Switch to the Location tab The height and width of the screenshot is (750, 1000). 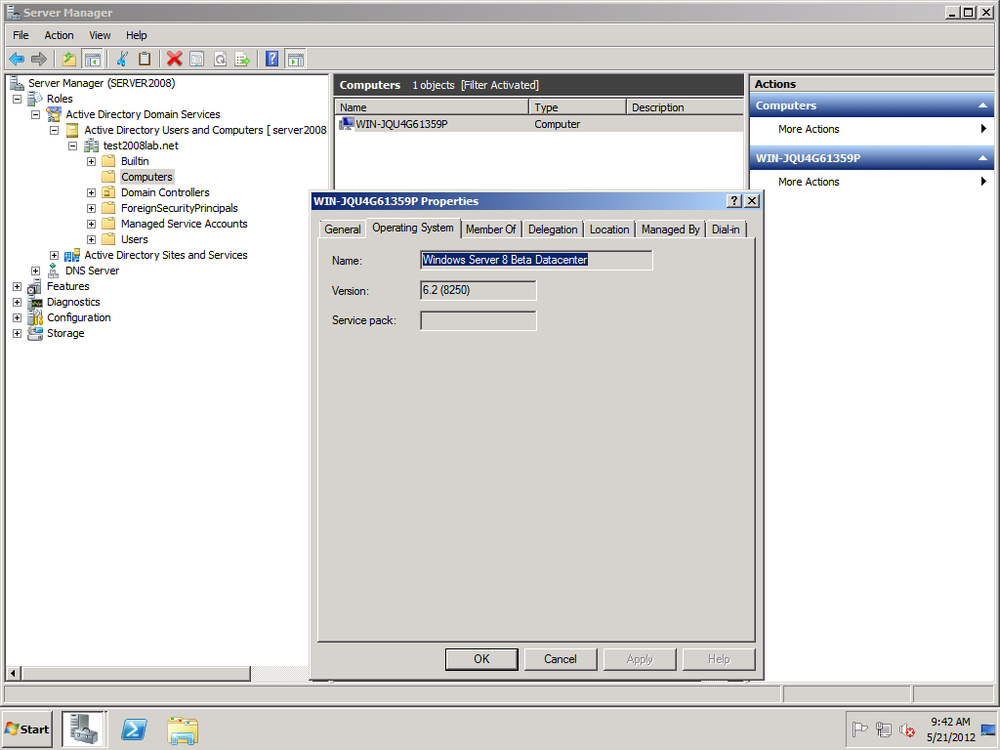(x=609, y=229)
